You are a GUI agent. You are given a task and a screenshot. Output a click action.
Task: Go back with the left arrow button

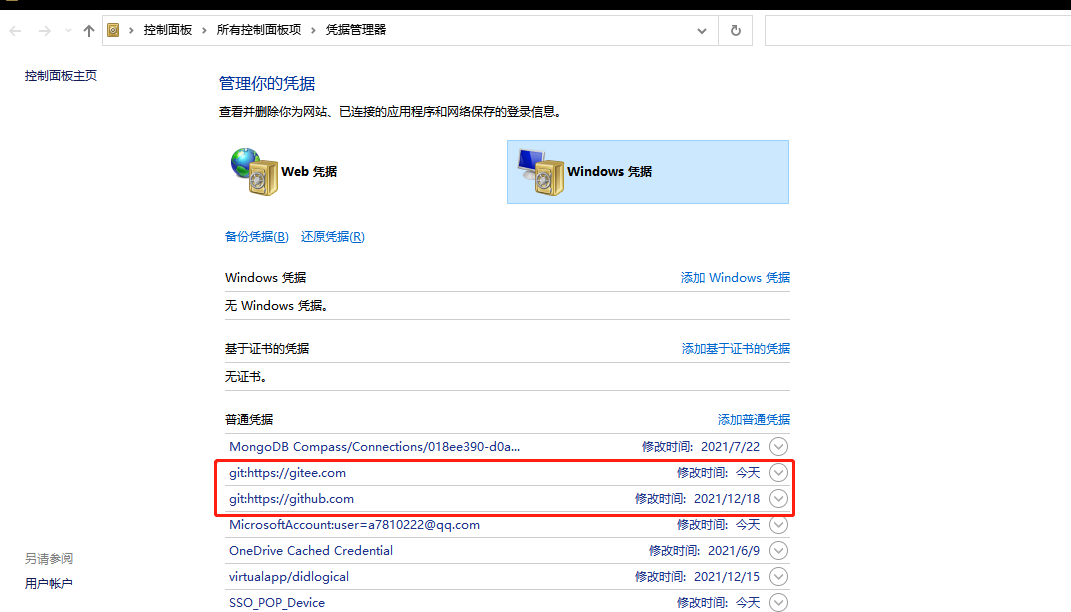[x=16, y=31]
